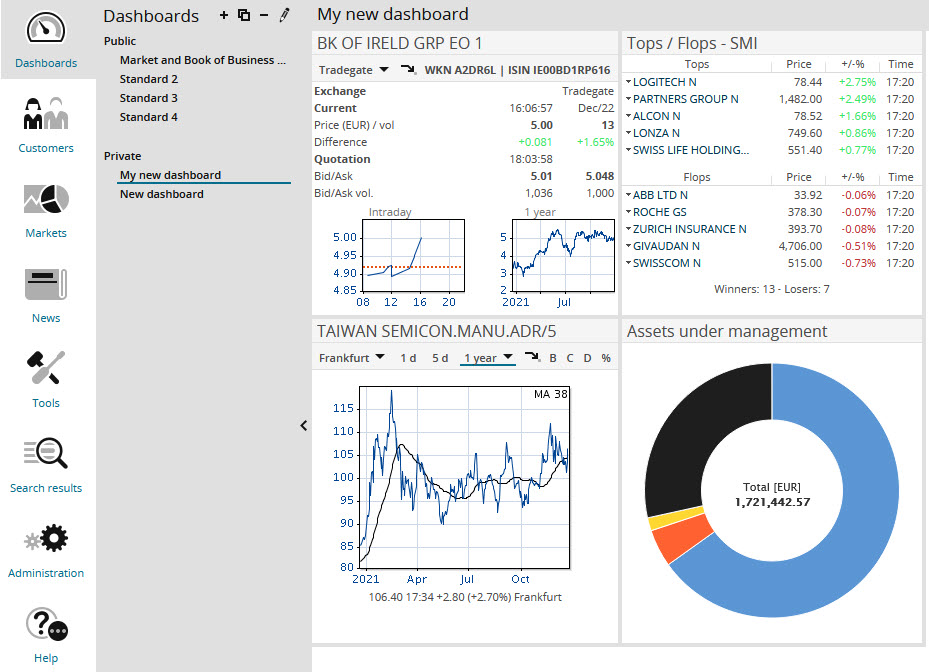Toggle the % percent chart view

606,358
